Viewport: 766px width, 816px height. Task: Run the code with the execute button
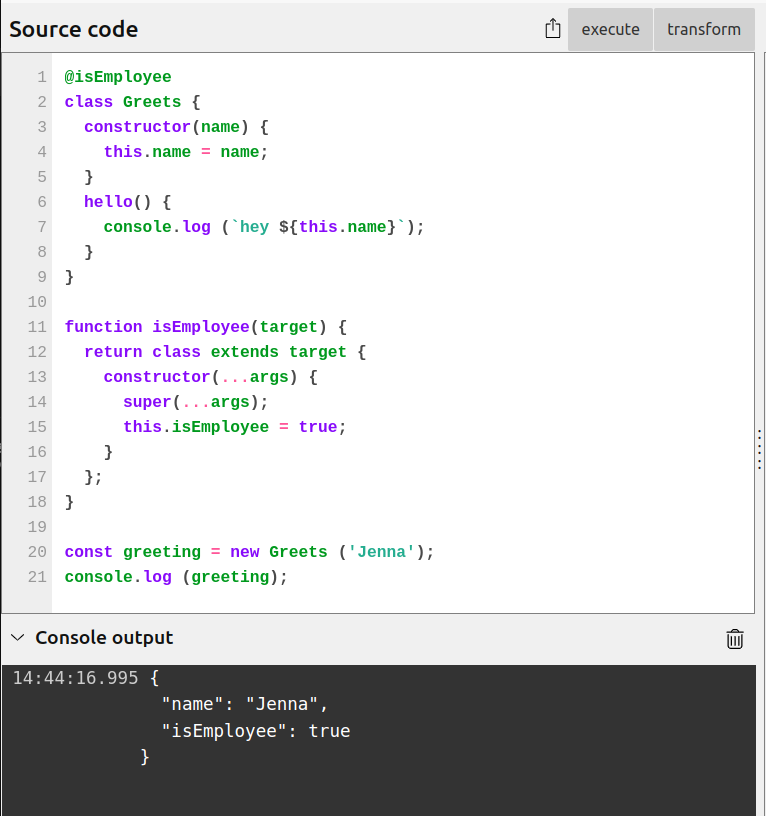coord(610,29)
